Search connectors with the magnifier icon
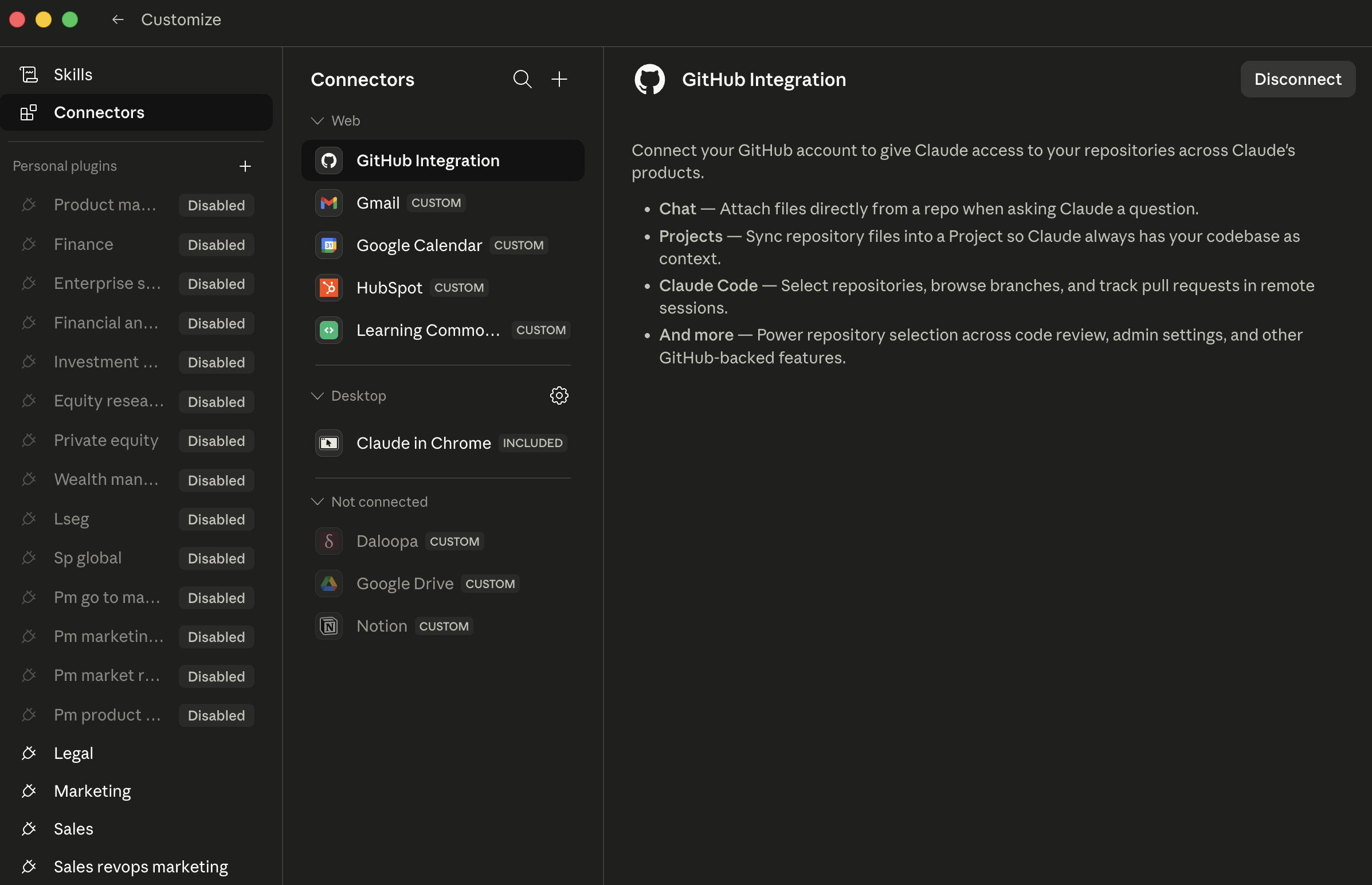The height and width of the screenshot is (885, 1372). point(522,79)
